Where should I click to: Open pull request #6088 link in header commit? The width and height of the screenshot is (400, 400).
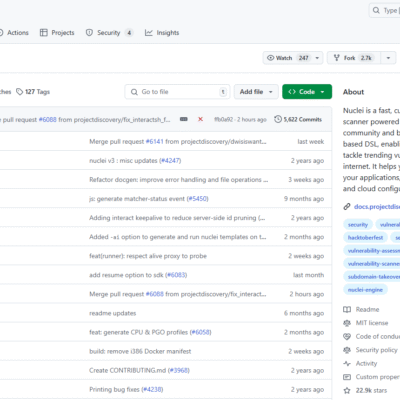pos(48,119)
